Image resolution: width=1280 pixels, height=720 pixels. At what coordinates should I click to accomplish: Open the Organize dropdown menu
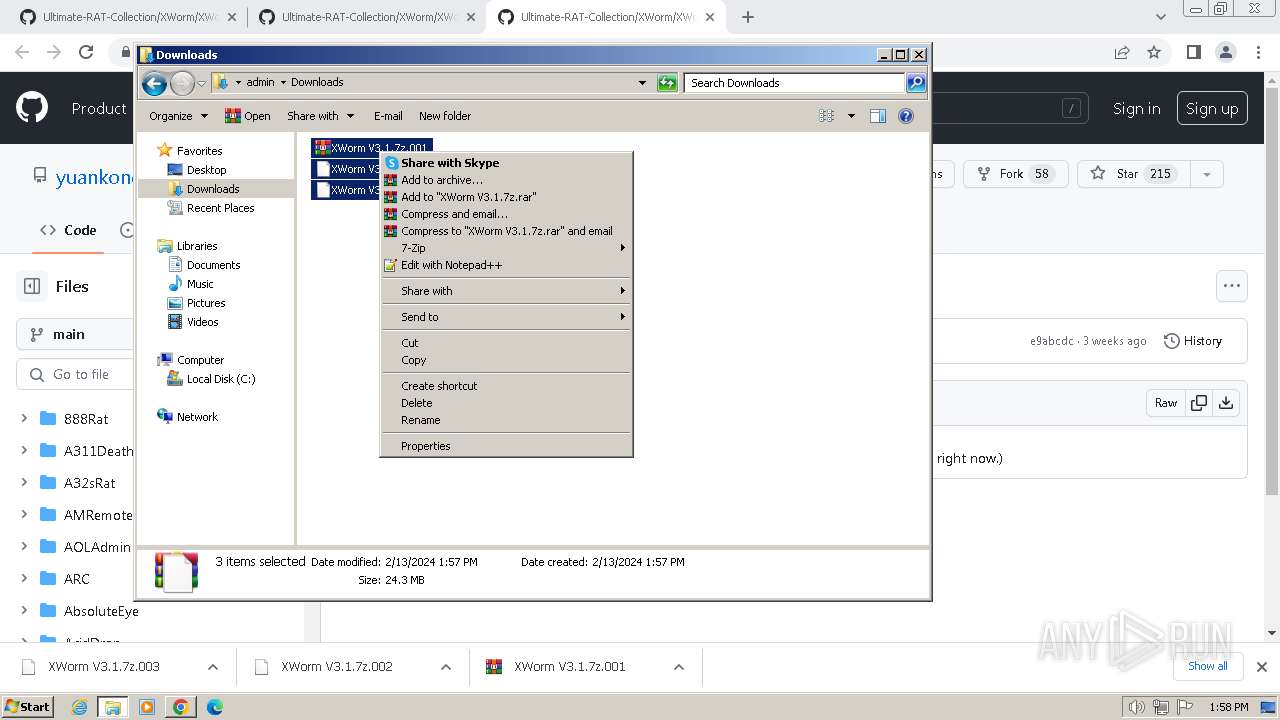[178, 116]
